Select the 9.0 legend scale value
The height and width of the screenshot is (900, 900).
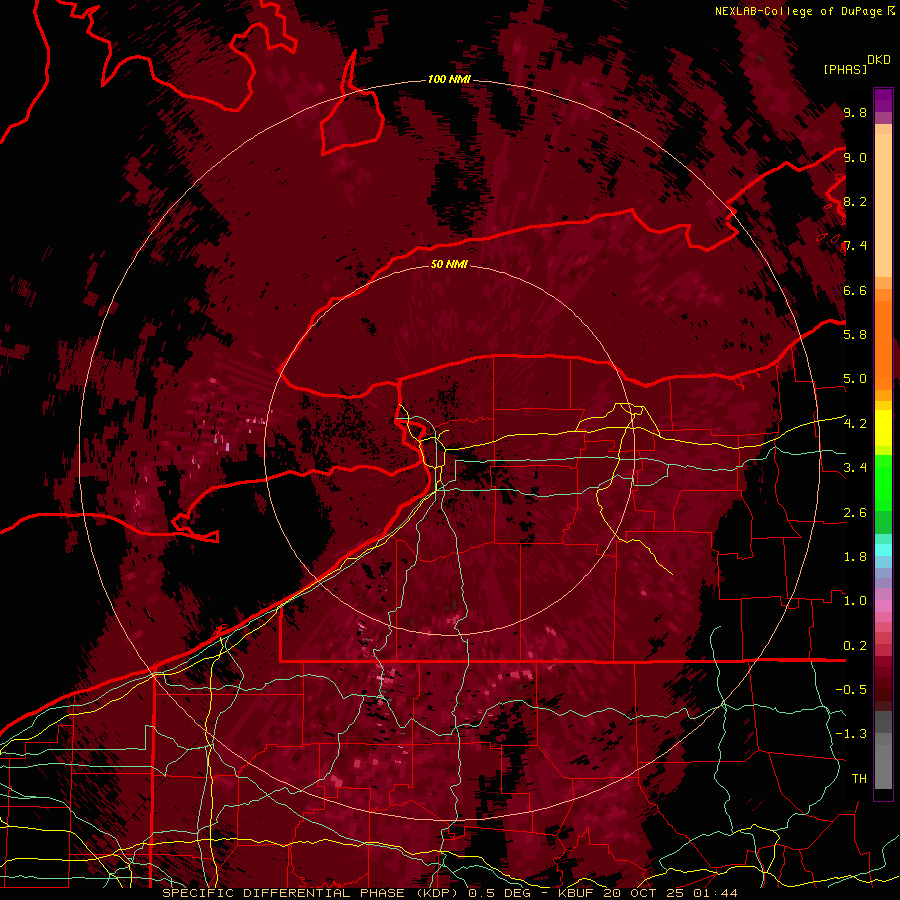click(x=855, y=157)
